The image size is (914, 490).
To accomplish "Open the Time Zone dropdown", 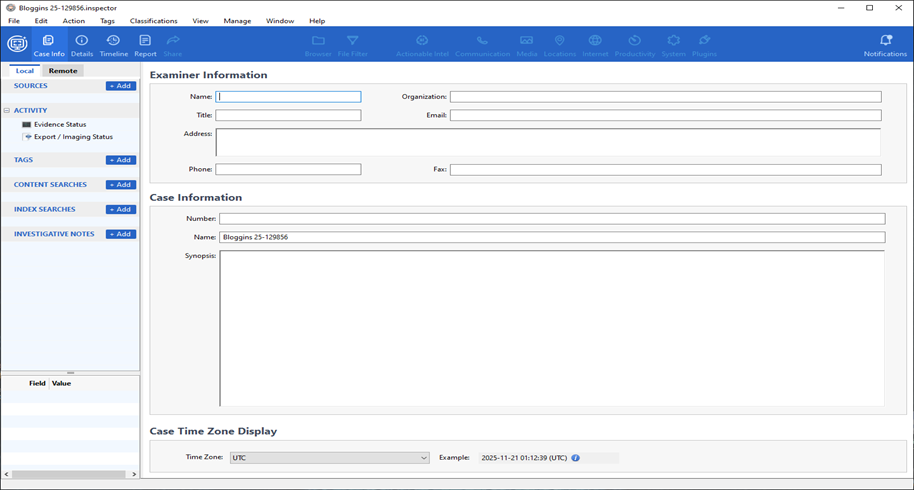I will [329, 458].
